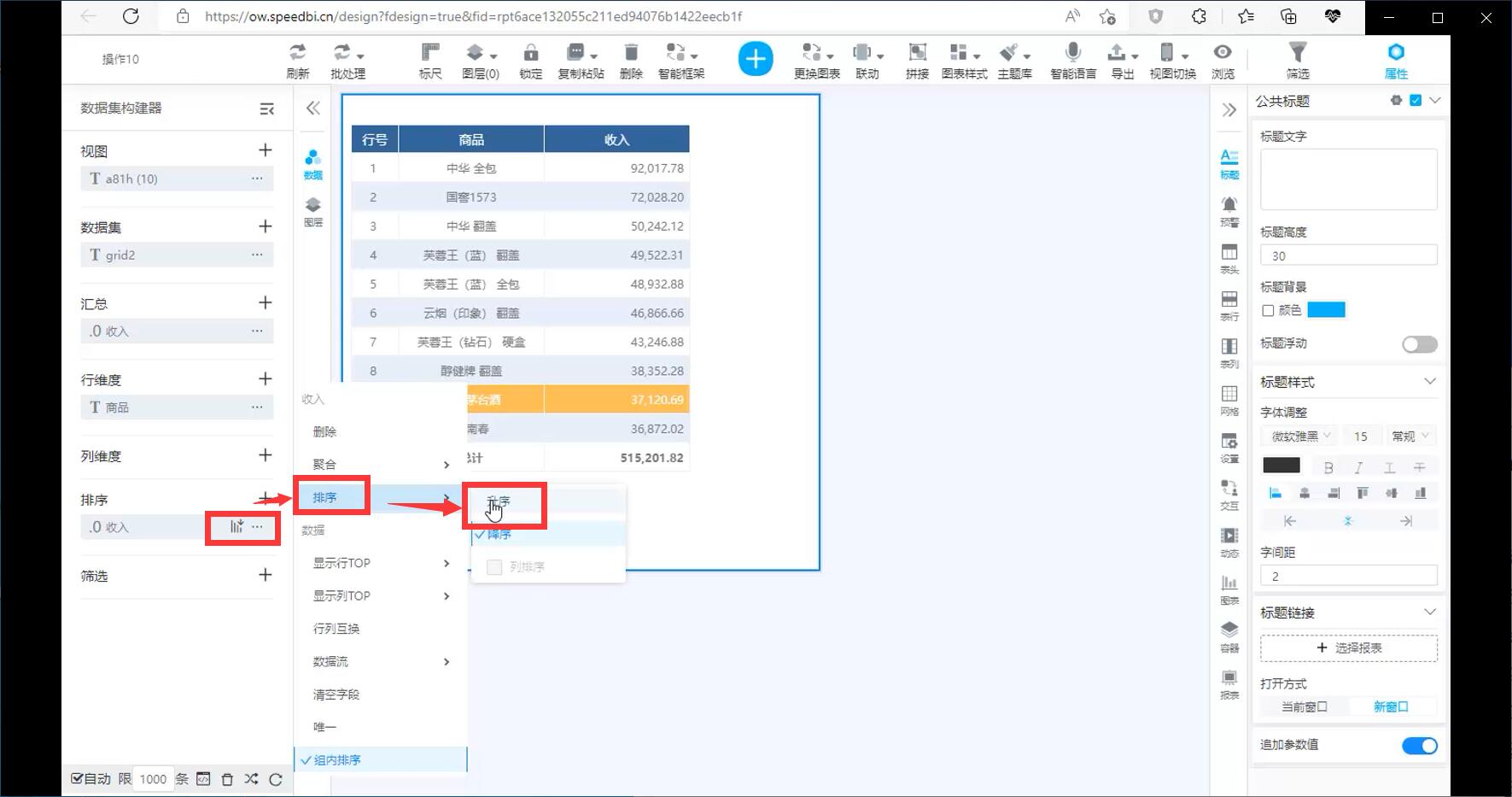Screen dimensions: 1512x797
Task: Select 升序 in the sort submenu
Action: pyautogui.click(x=499, y=501)
